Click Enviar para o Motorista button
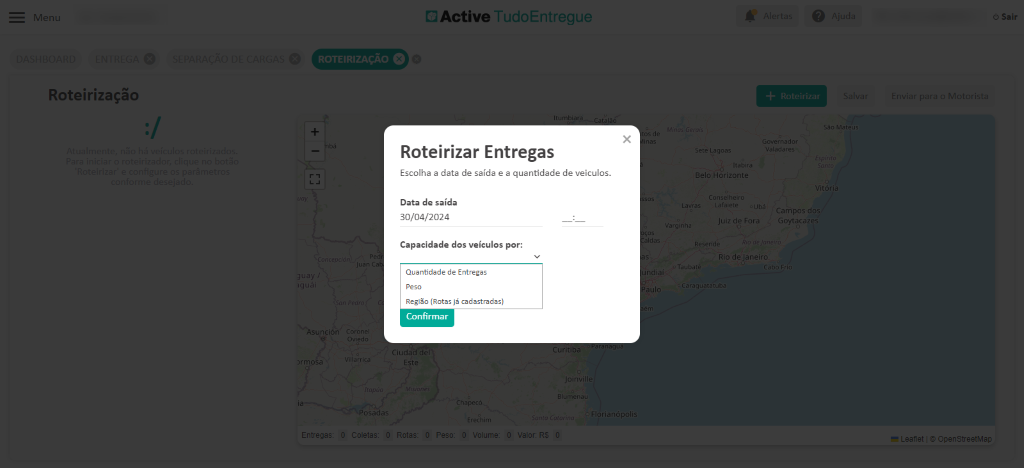 tap(940, 96)
